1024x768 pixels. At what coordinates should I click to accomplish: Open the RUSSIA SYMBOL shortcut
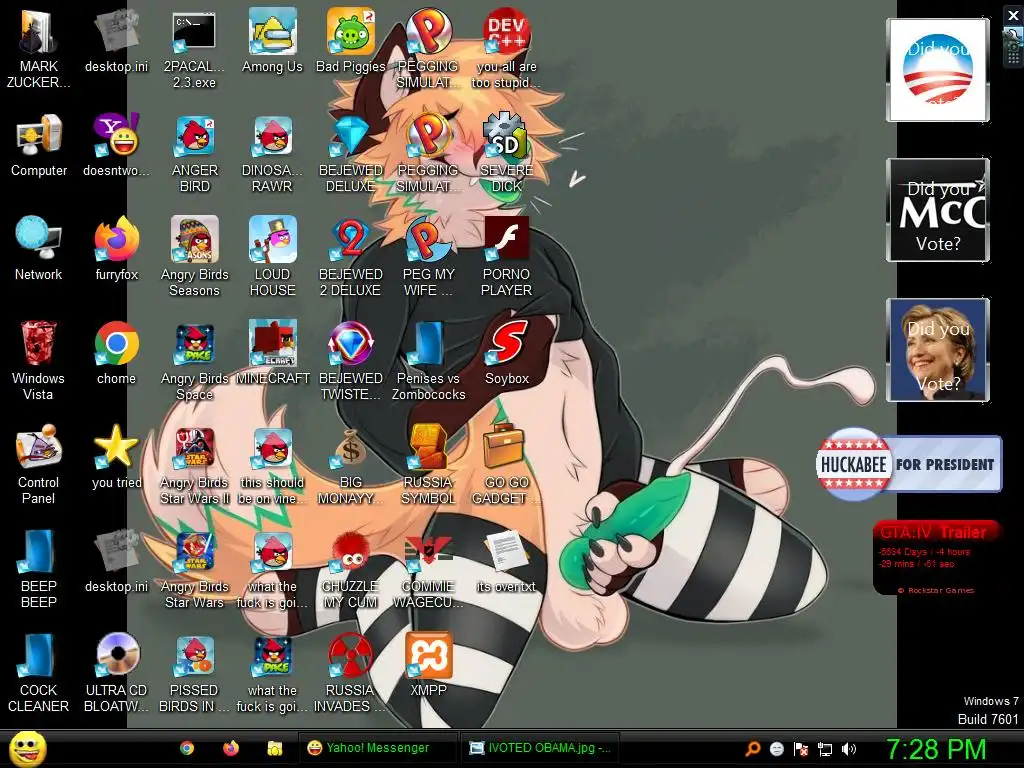tap(428, 465)
